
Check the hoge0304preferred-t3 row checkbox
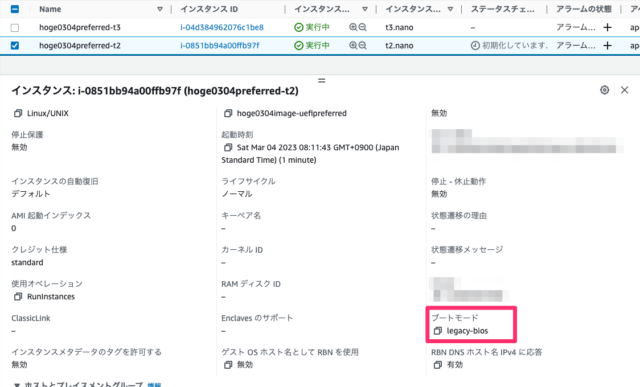(x=15, y=27)
